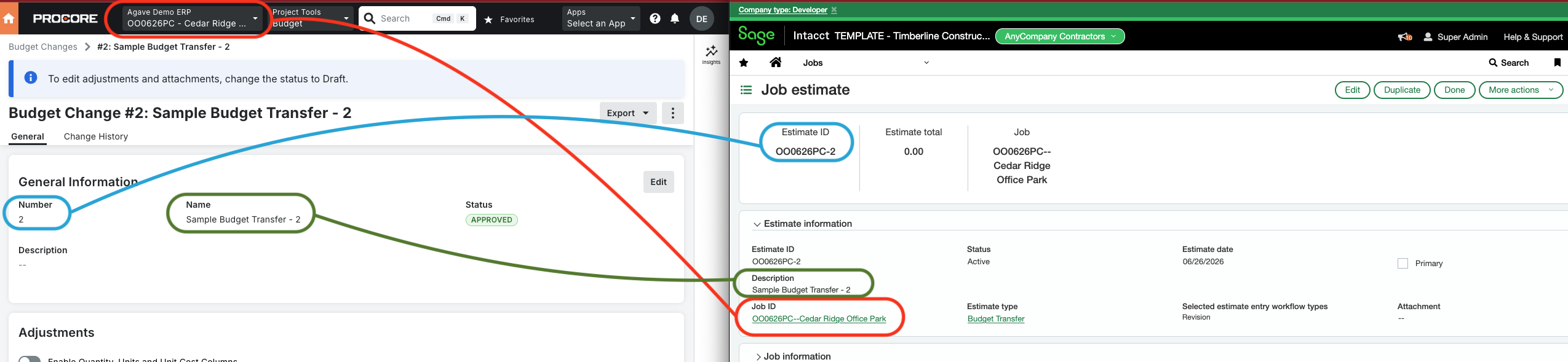Click Sage Search in navigation bar
This screenshot has height=362, width=1568.
coord(1508,63)
